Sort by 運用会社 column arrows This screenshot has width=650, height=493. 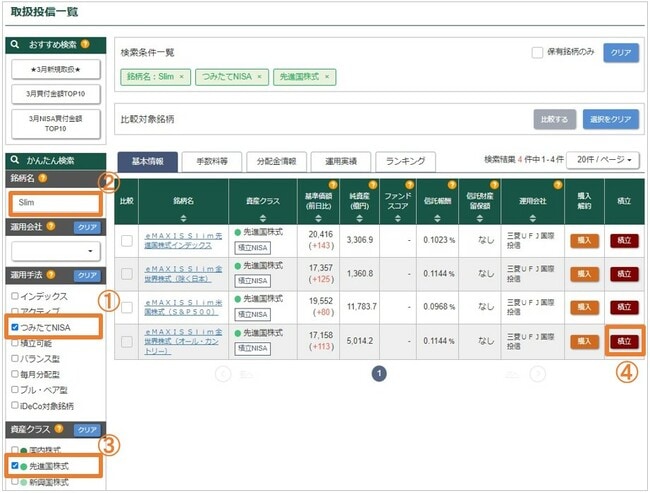click(x=533, y=218)
